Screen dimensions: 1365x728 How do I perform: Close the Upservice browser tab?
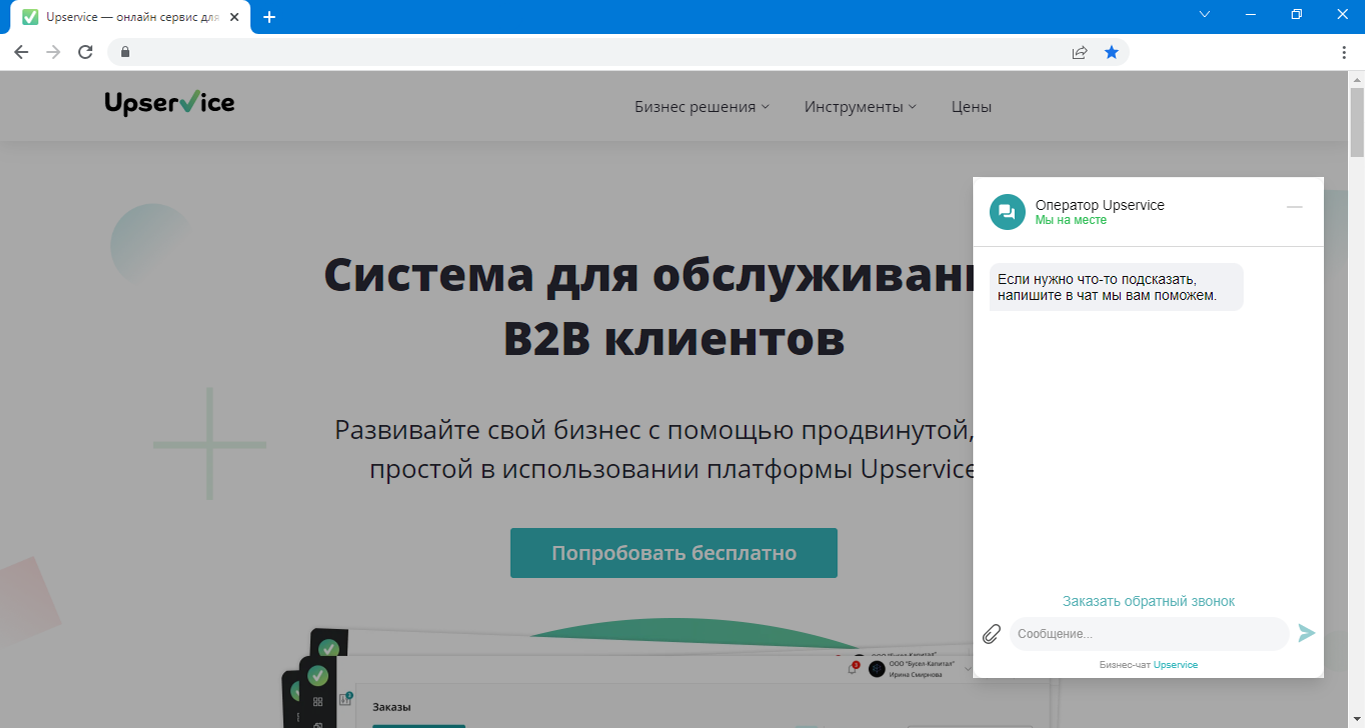tap(235, 17)
